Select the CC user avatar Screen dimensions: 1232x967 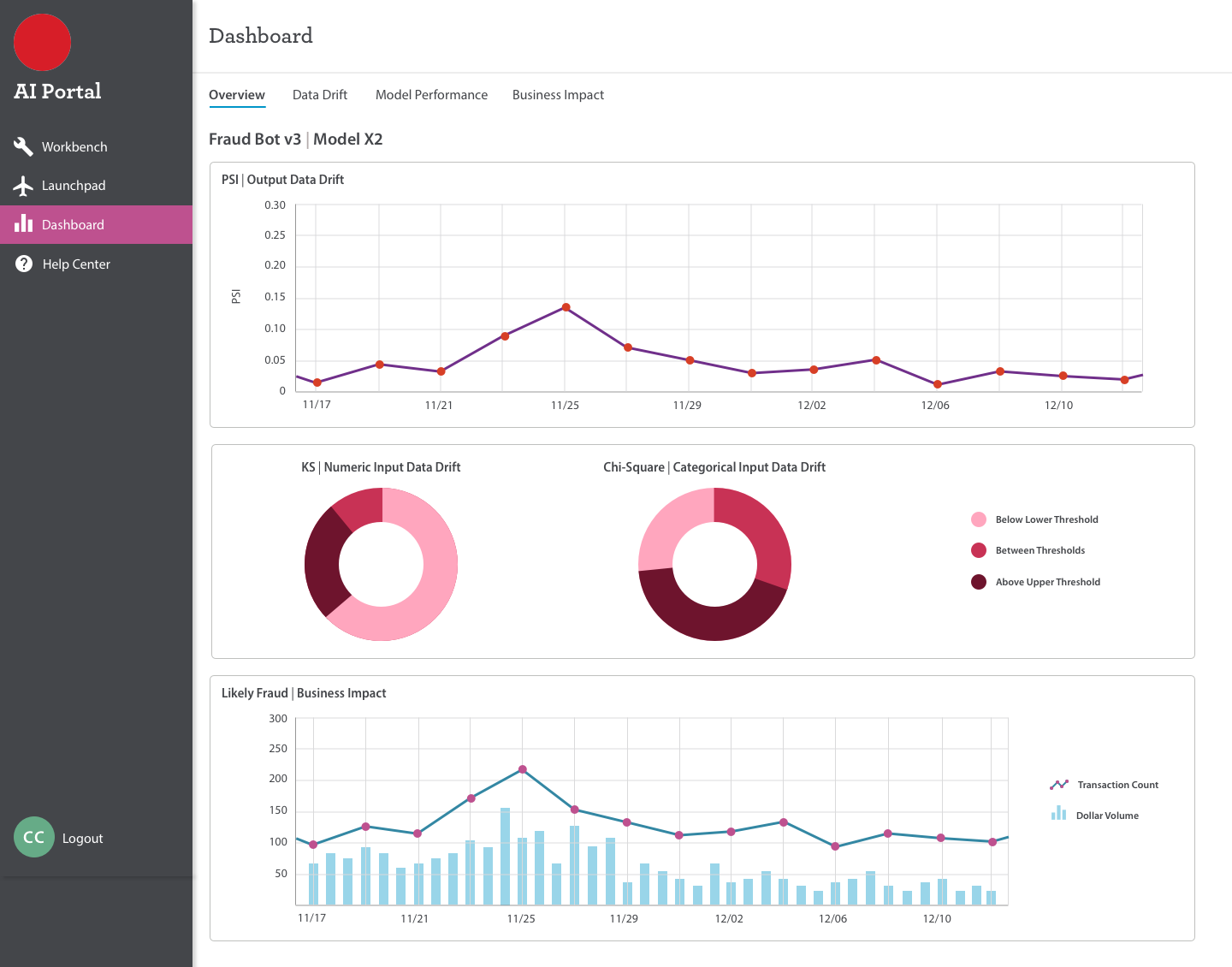33,837
